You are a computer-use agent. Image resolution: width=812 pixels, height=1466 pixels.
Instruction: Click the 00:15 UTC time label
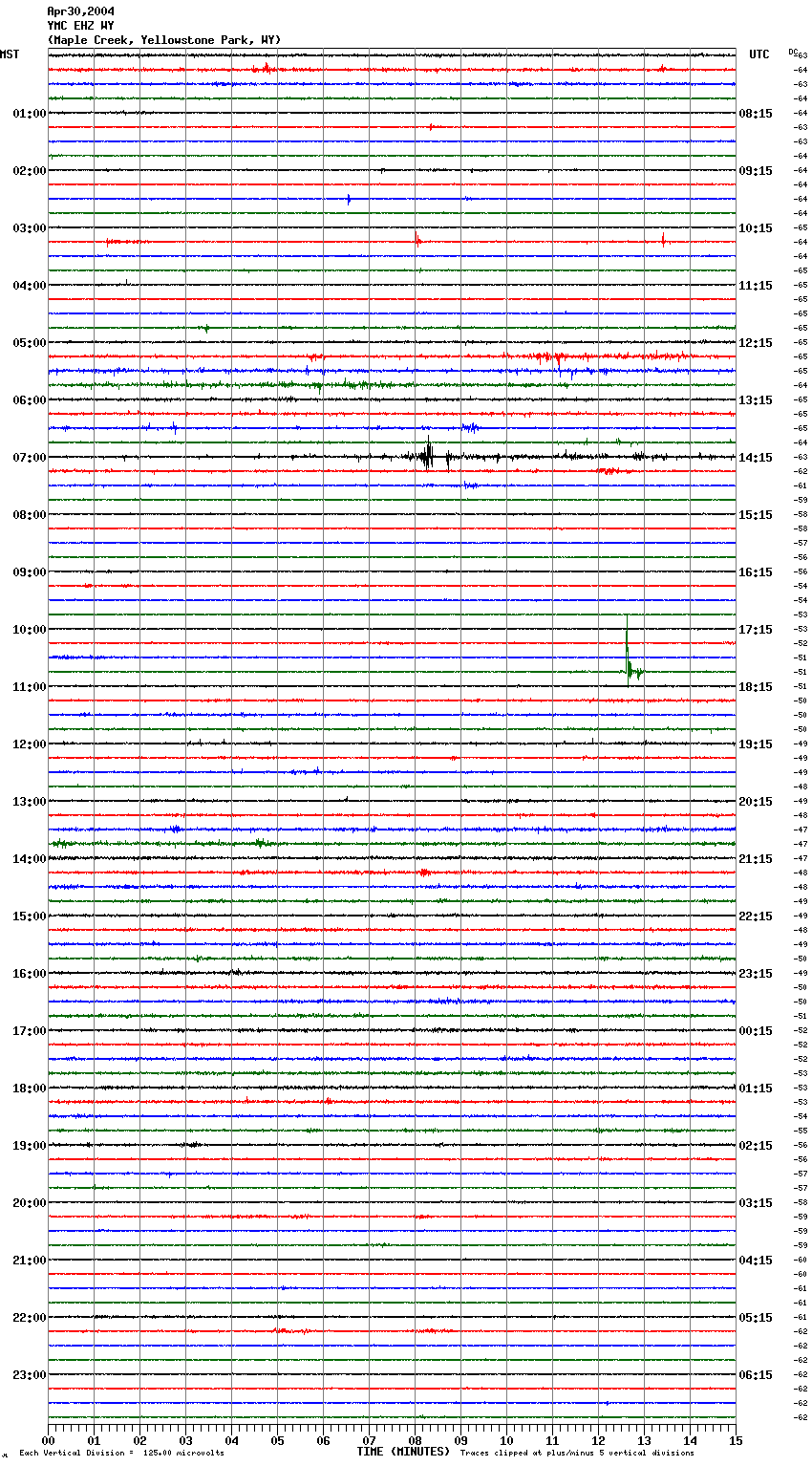756,1030
